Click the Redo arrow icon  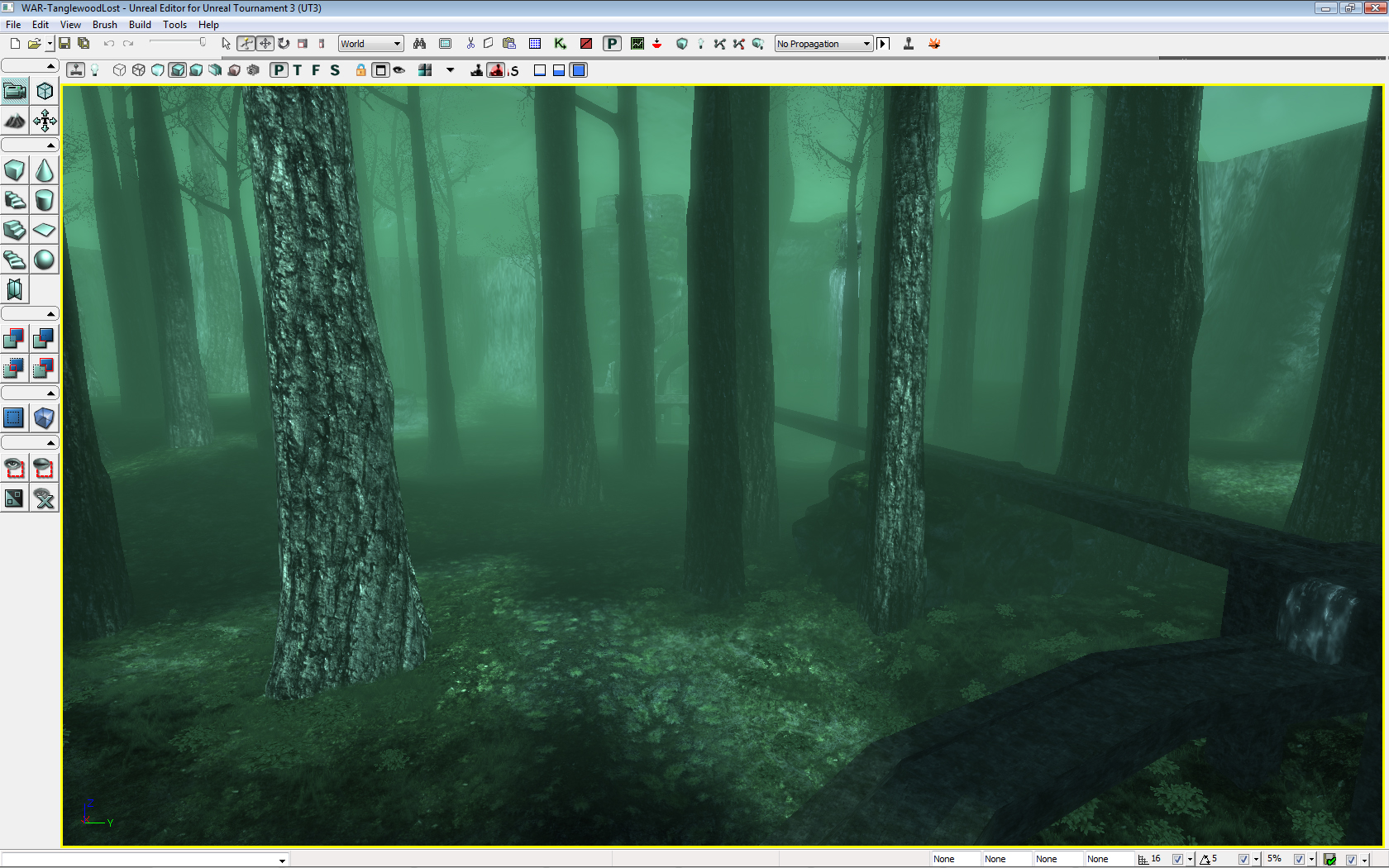pos(128,44)
